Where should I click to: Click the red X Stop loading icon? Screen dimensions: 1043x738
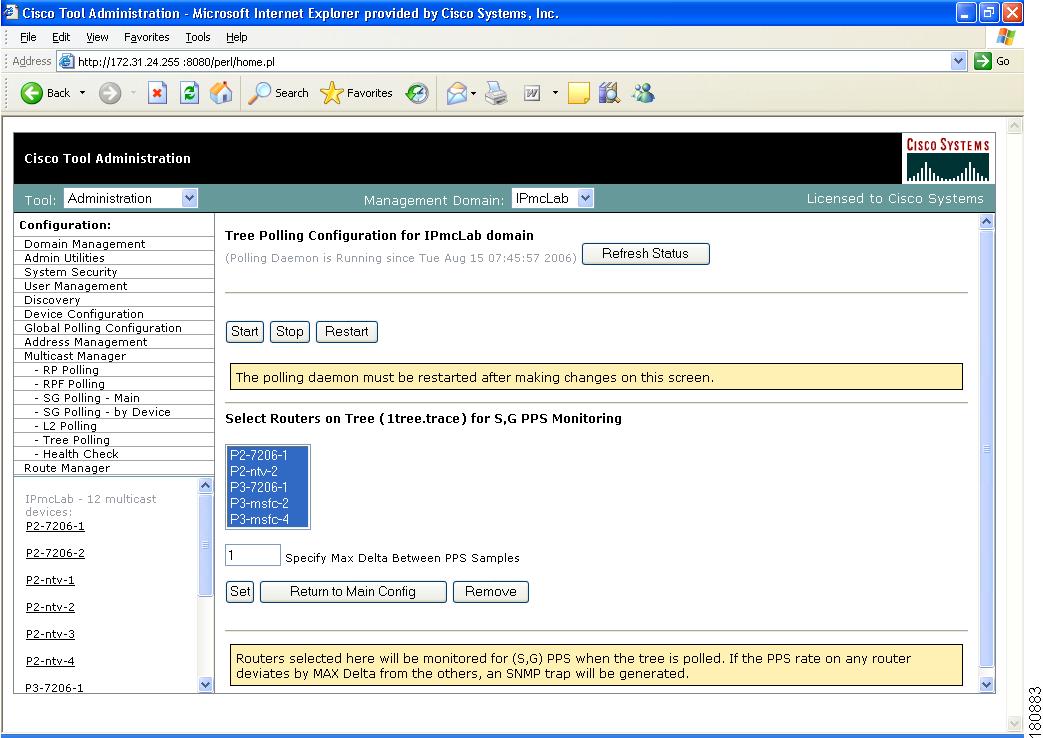(157, 93)
